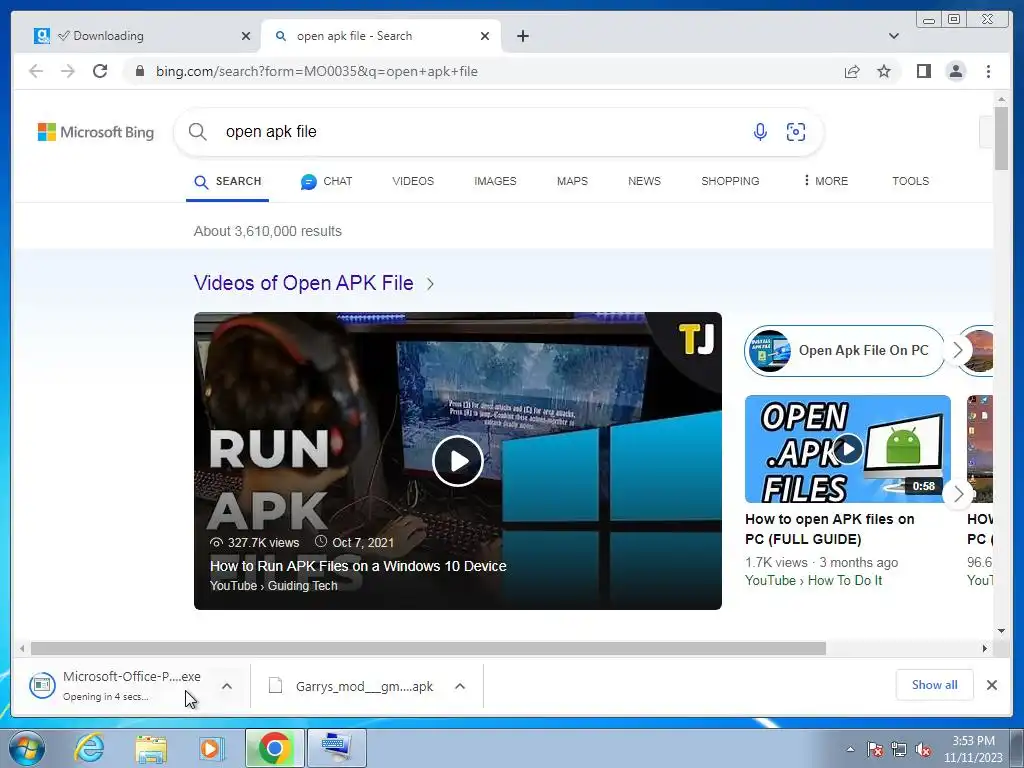Open 'How to open APK files on PC (FULL GUIDE)'
Viewport: 1024px width, 768px height.
pos(829,529)
